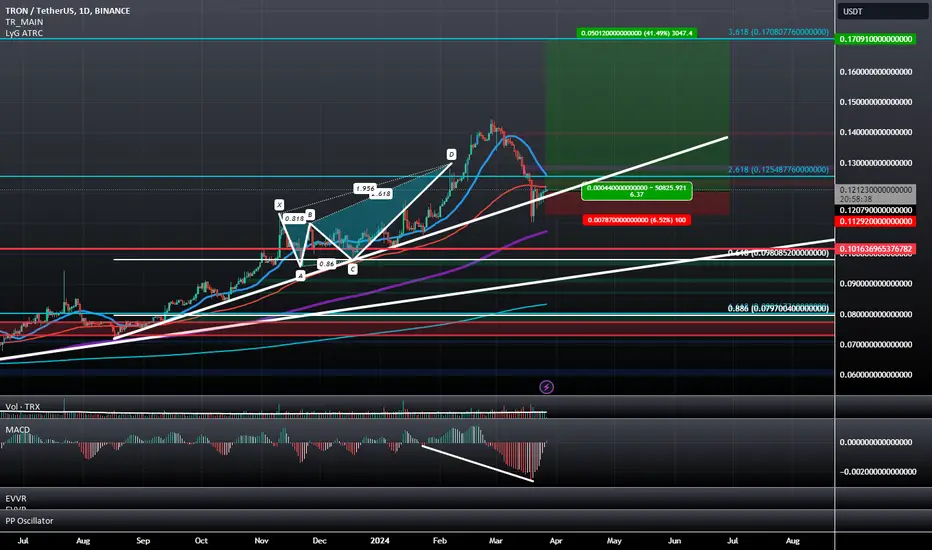Click the purple lightning bolt event icon
Viewport: 932px width, 550px height.
tap(546, 388)
